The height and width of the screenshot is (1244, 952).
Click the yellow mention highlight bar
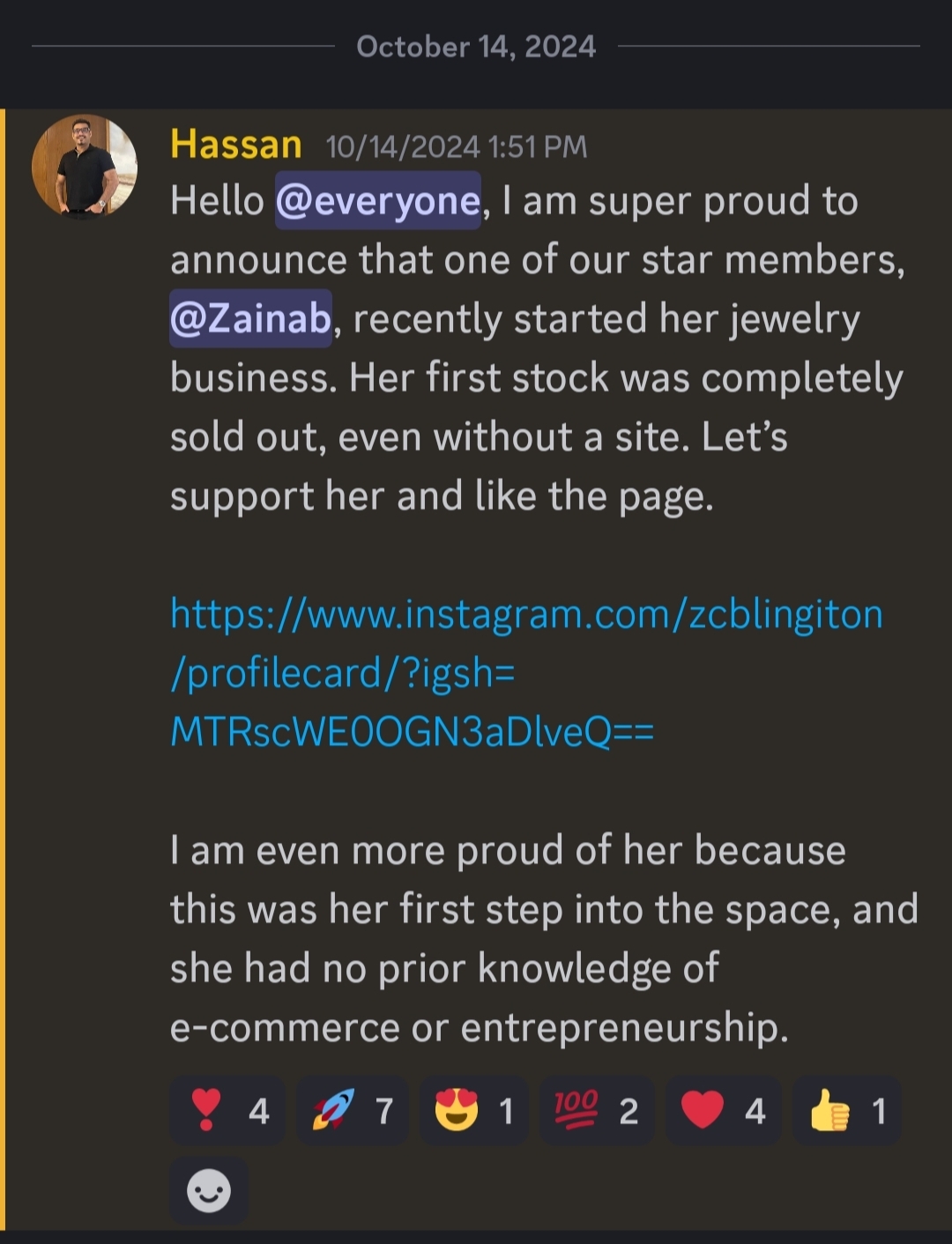tap(3, 670)
